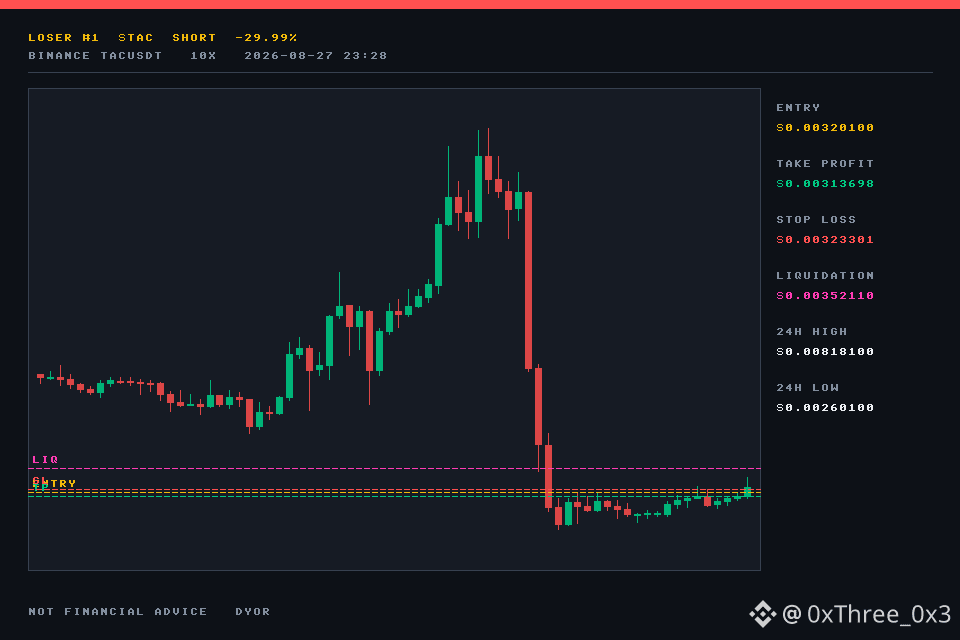Click take profit value $0.00313698
The height and width of the screenshot is (640, 960).
point(825,184)
